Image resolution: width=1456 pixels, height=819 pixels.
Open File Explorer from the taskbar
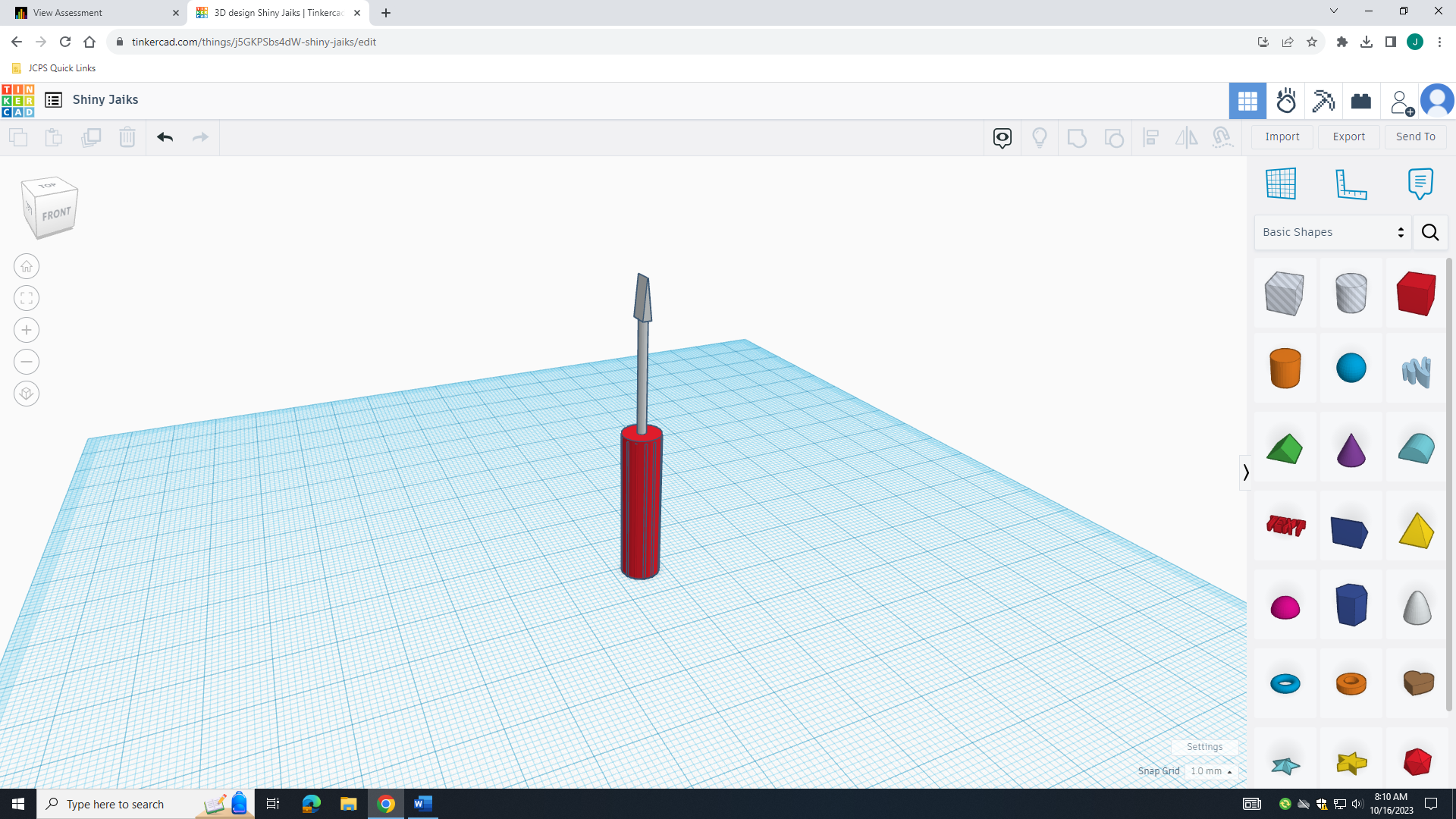[348, 804]
